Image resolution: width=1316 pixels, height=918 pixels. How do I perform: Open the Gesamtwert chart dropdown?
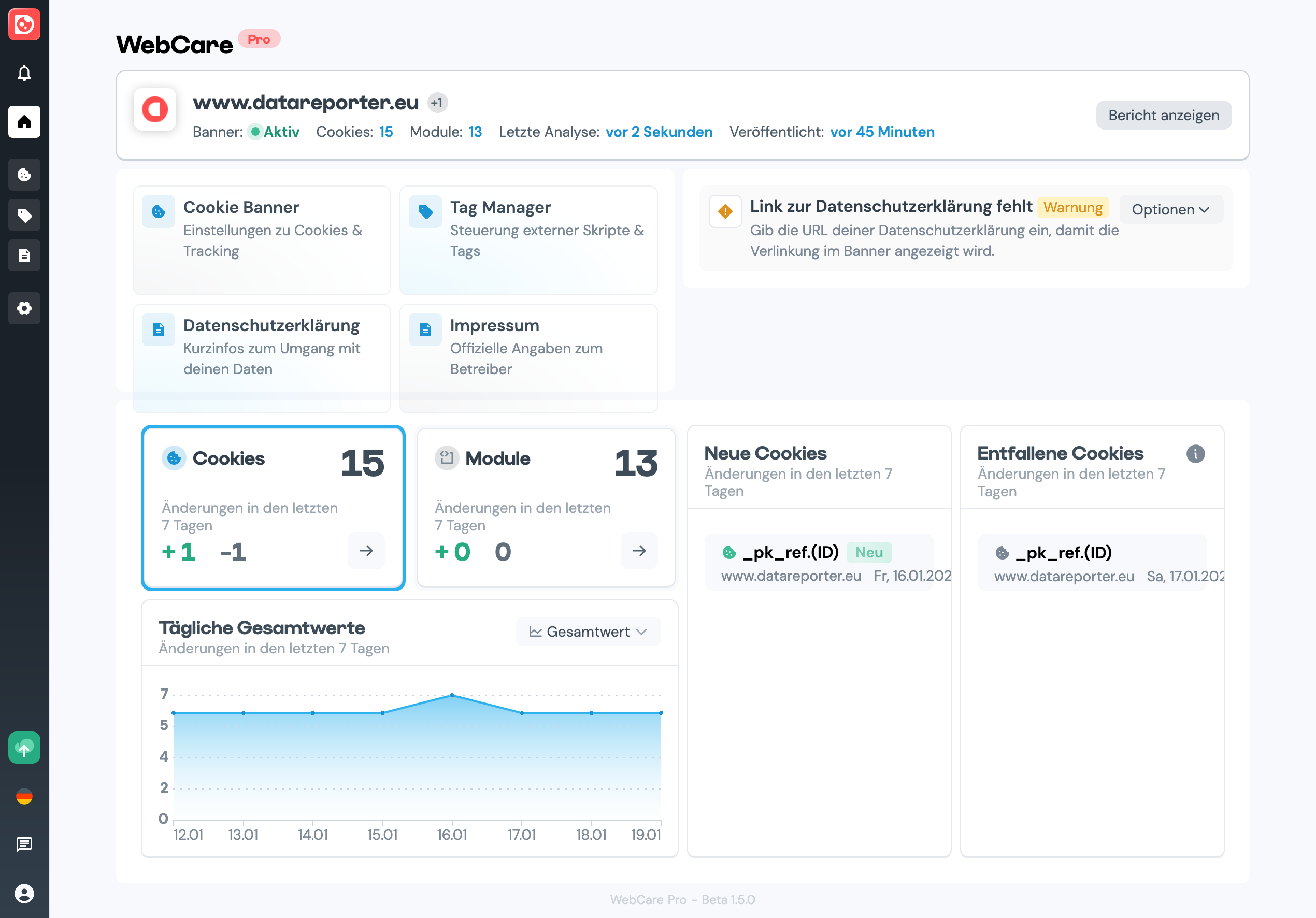(x=588, y=632)
